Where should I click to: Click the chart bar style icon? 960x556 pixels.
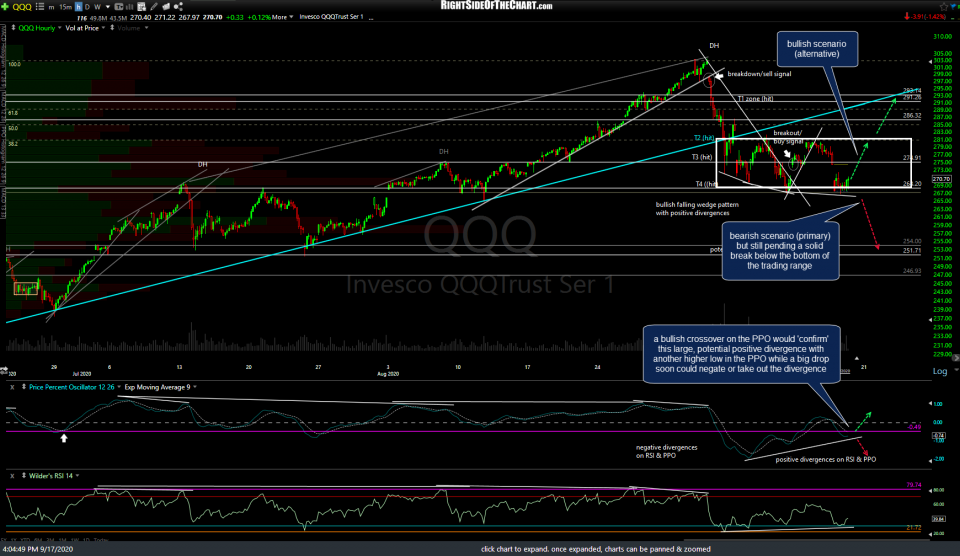[130, 7]
